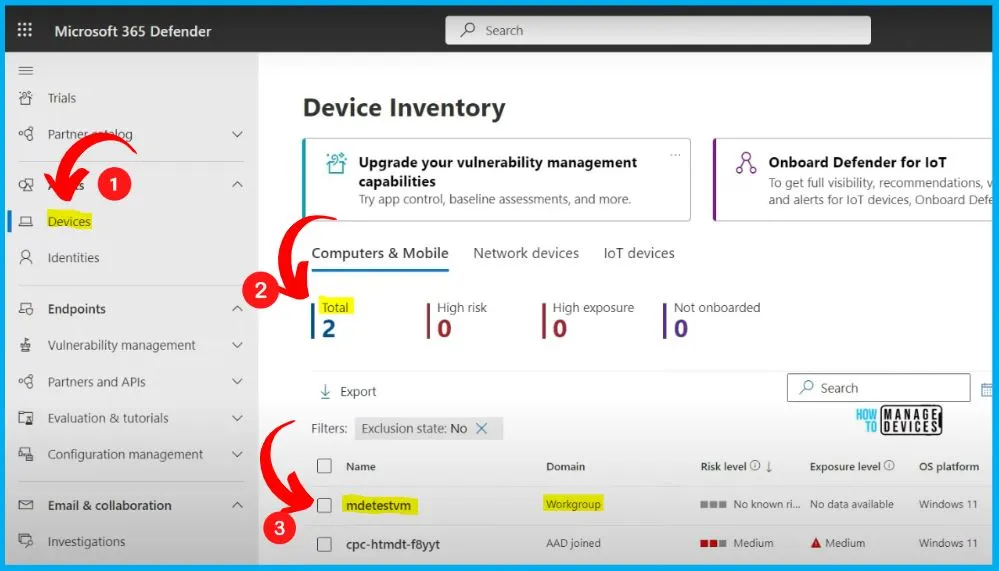Click the Devices laptop icon

pyautogui.click(x=25, y=222)
